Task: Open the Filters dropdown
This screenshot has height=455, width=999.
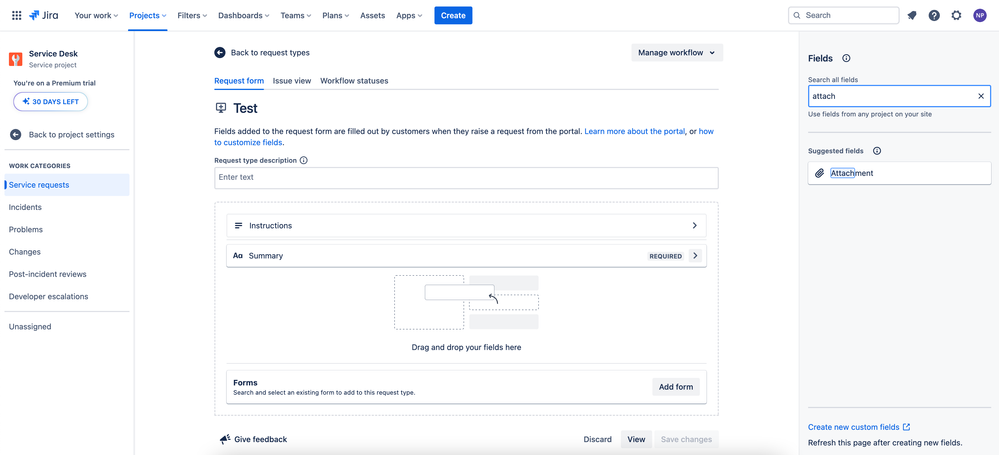Action: 192,15
